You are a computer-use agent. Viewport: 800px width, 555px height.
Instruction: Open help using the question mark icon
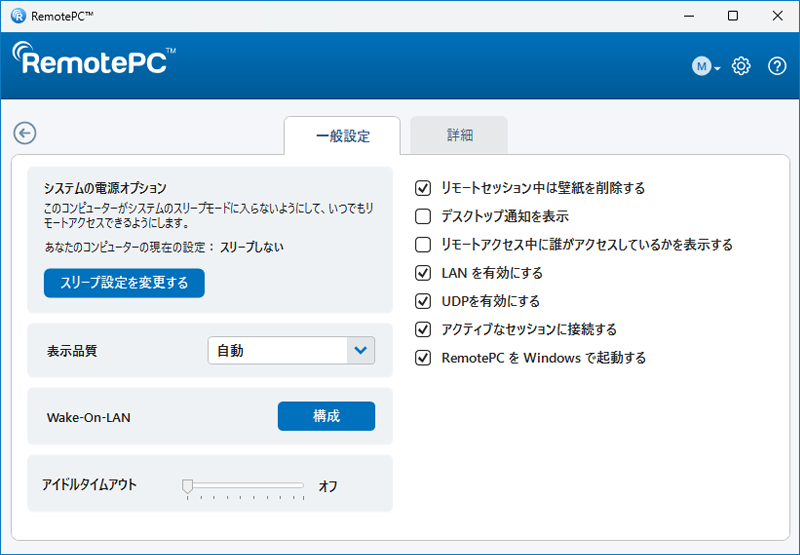tap(777, 66)
